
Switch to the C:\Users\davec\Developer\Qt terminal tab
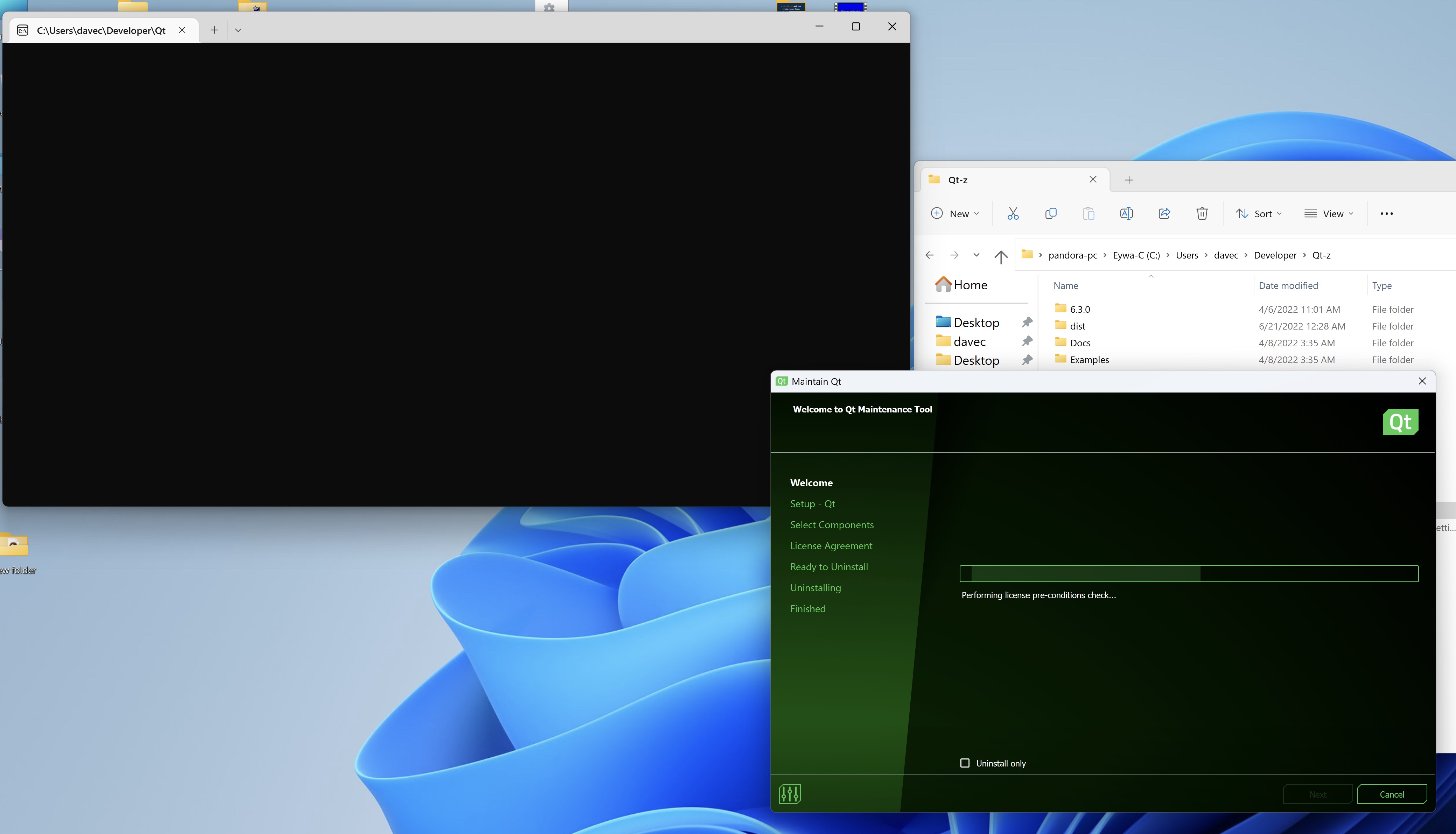click(x=101, y=30)
